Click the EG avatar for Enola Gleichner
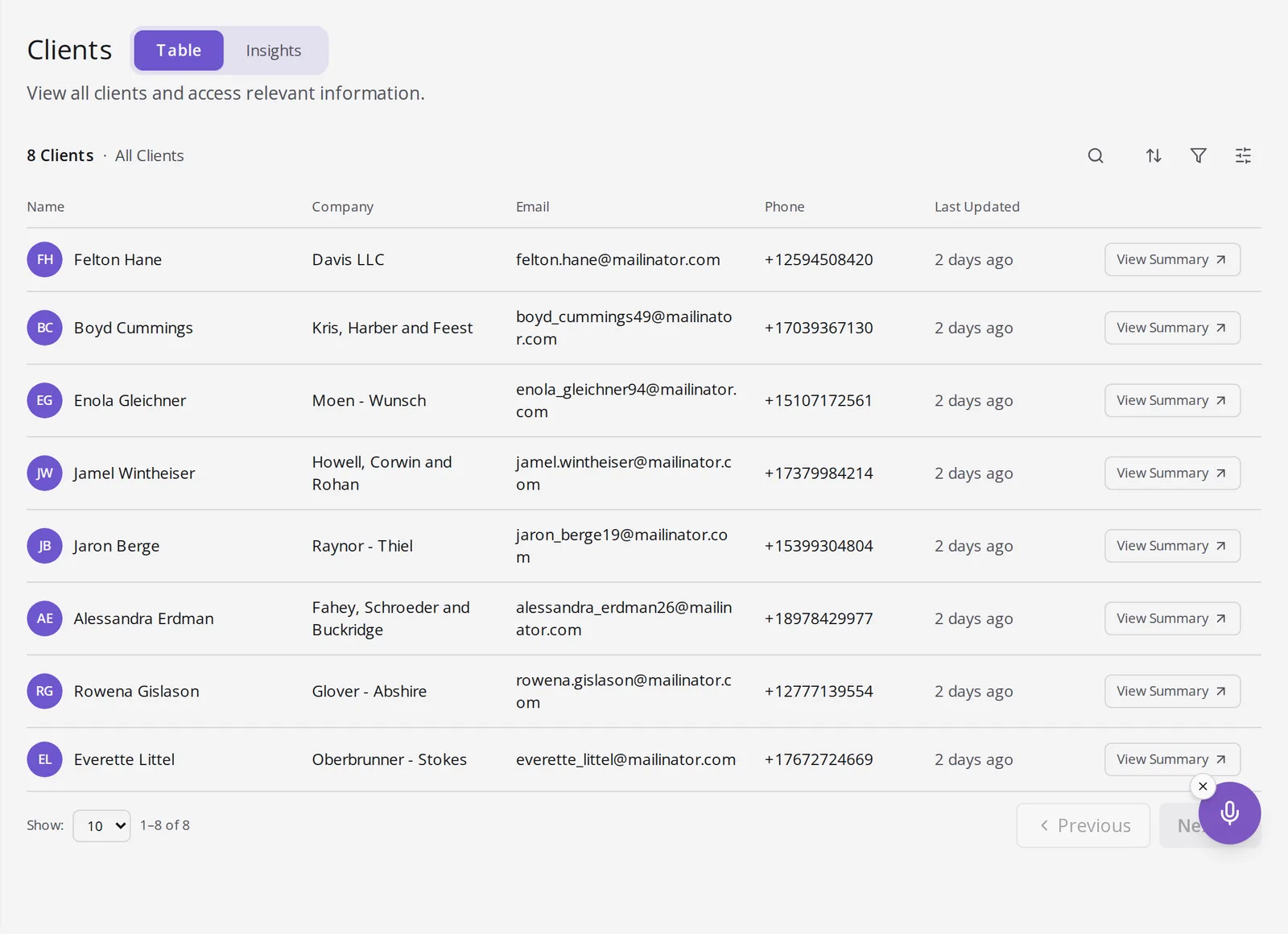 pyautogui.click(x=44, y=400)
